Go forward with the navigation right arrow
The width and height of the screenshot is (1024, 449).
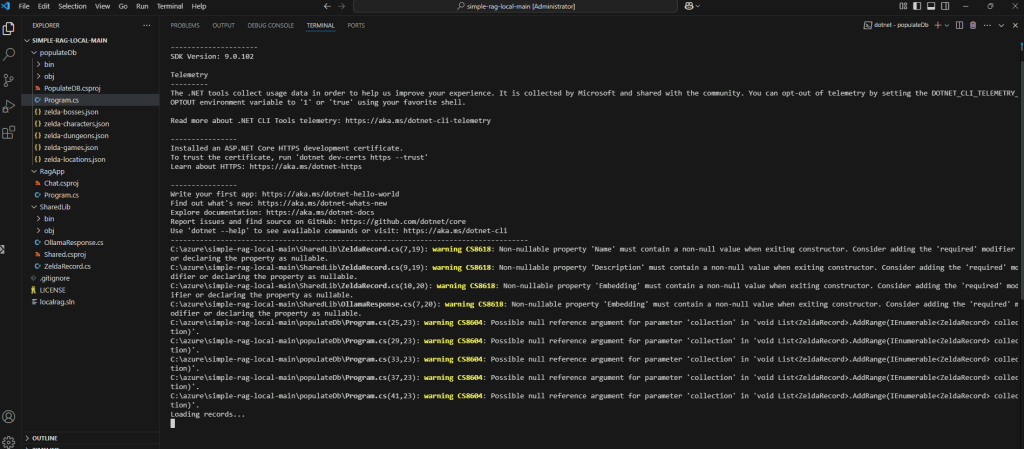[342, 6]
